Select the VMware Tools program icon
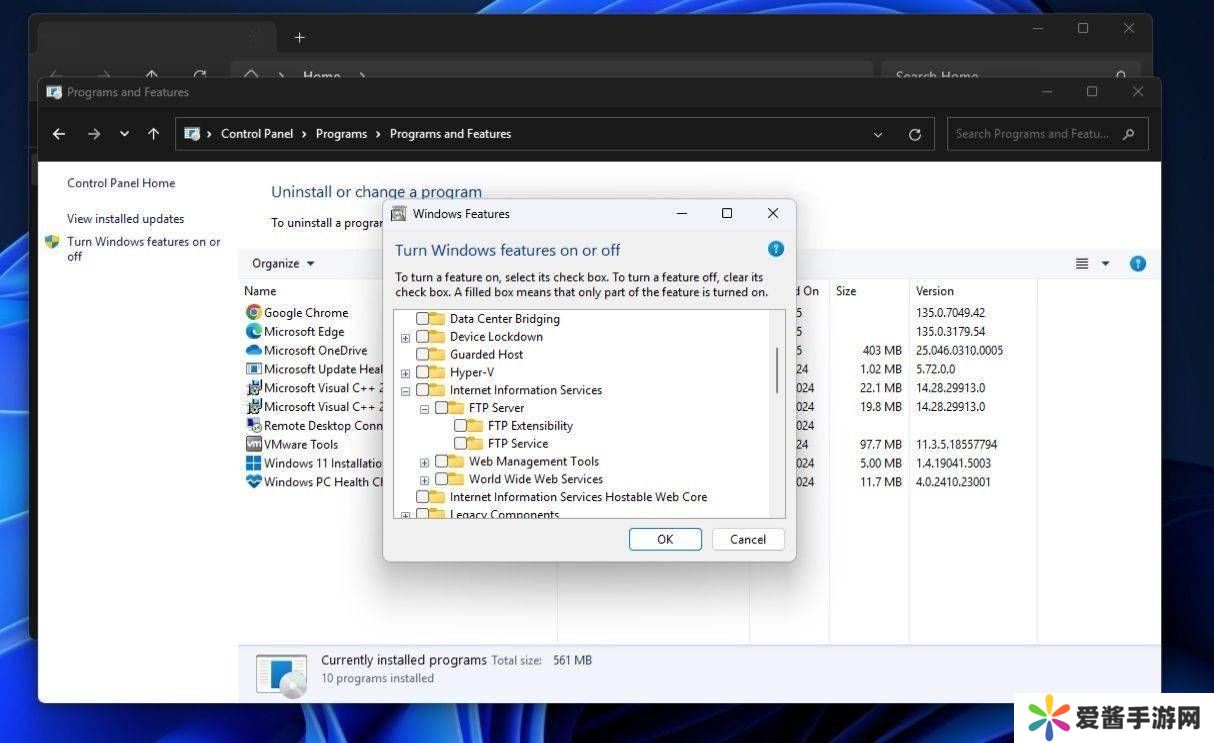The width and height of the screenshot is (1214, 743). pos(254,444)
